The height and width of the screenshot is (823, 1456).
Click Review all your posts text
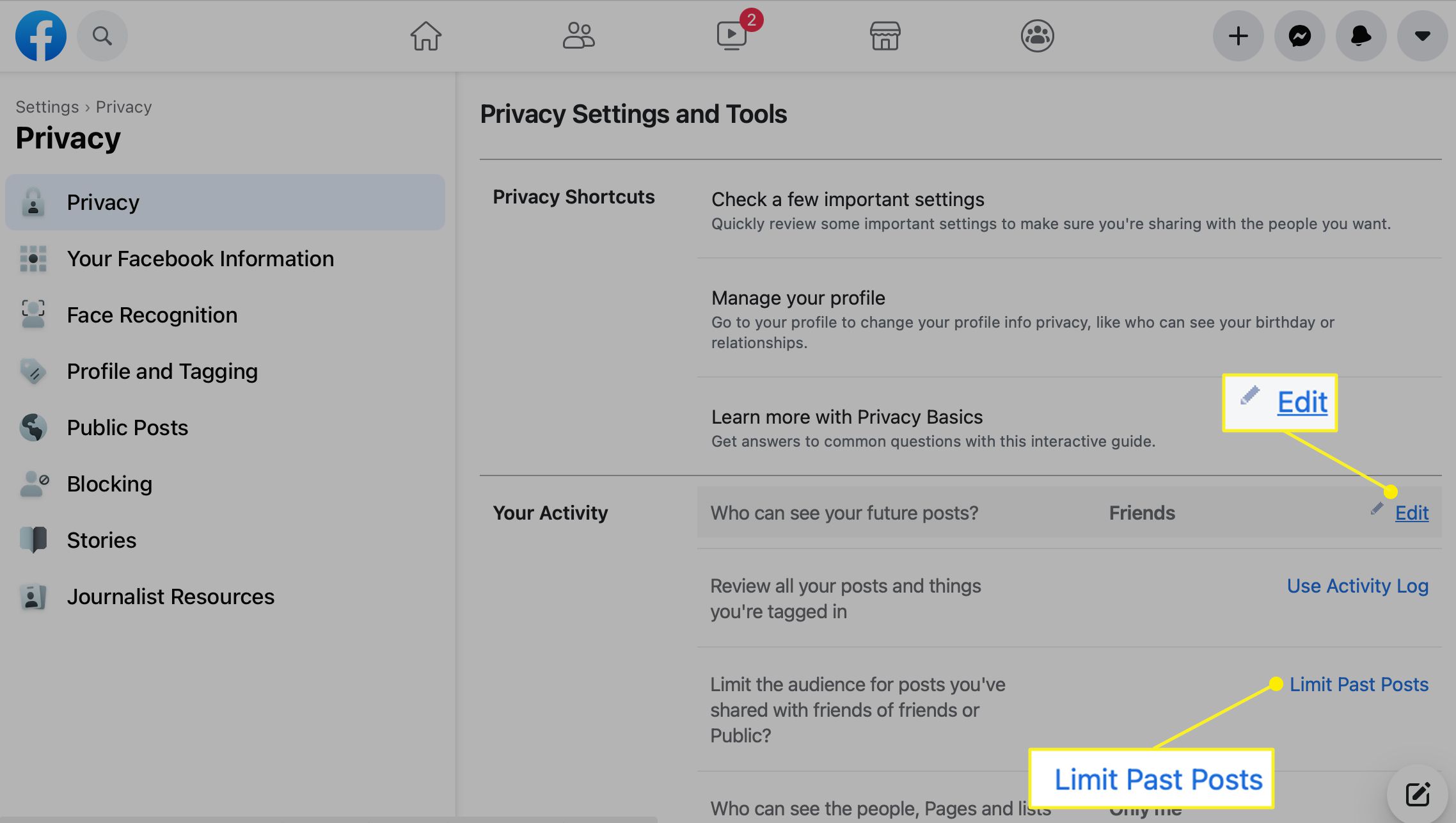pos(846,598)
